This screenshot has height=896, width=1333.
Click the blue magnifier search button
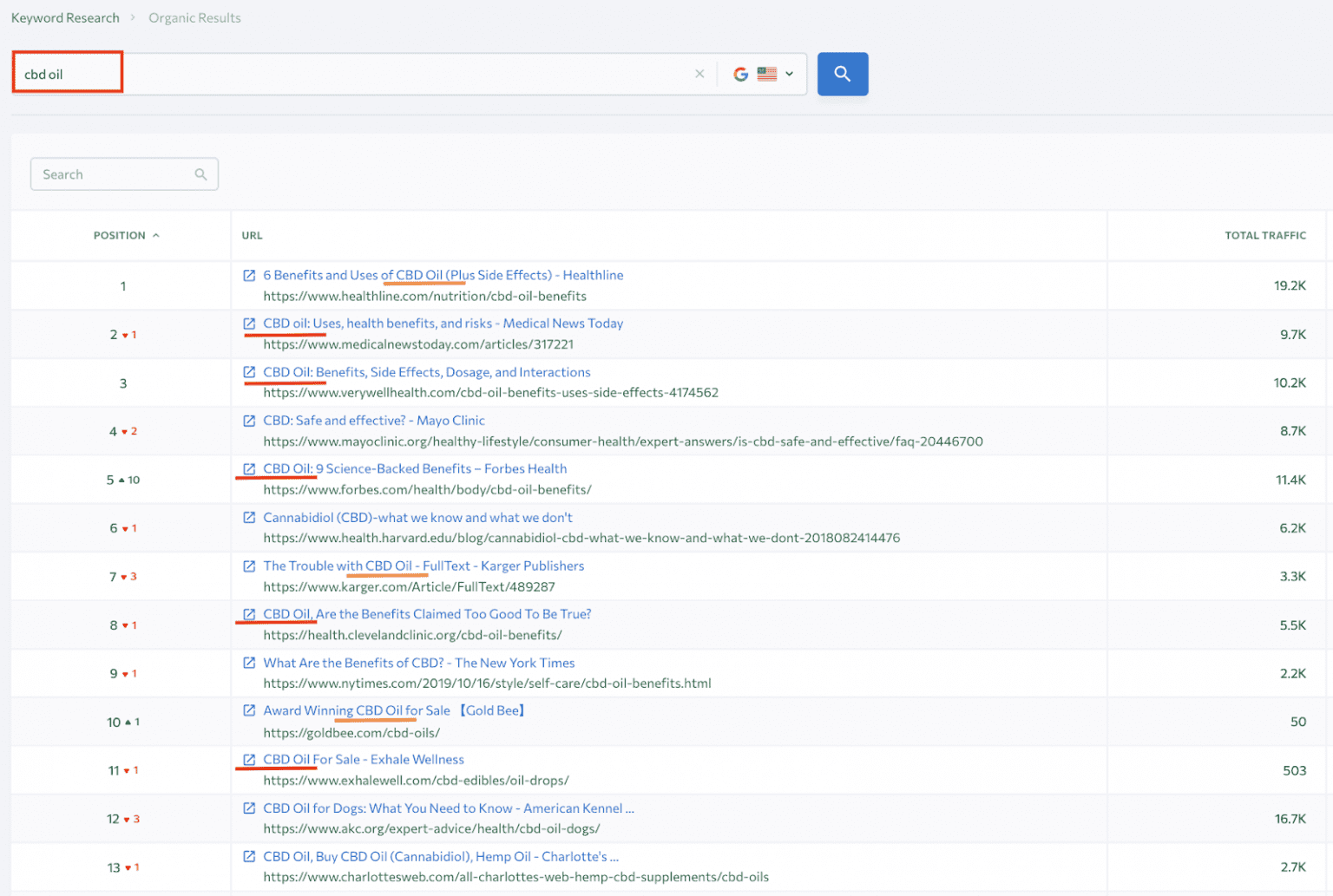[x=842, y=74]
